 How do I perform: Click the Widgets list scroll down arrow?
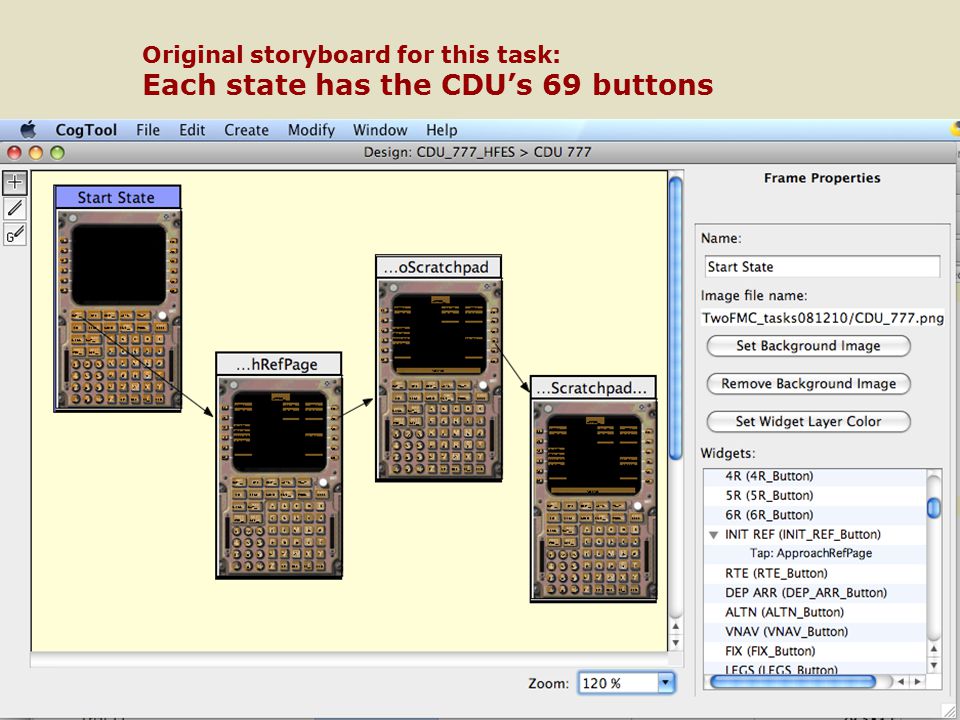tap(934, 665)
